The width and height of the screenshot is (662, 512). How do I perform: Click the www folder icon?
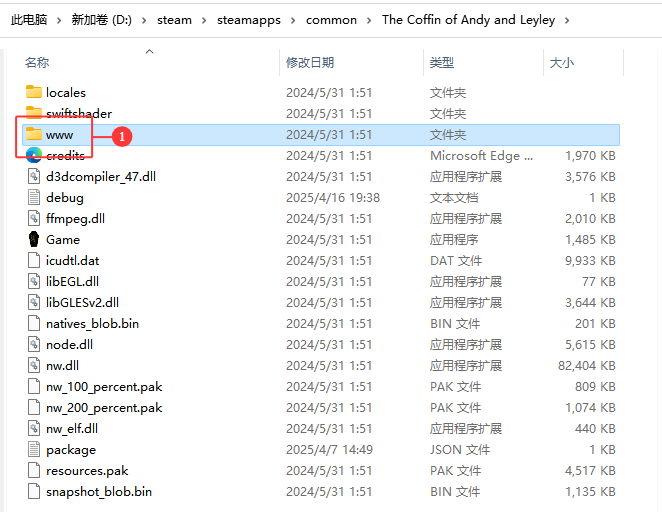tap(34, 134)
